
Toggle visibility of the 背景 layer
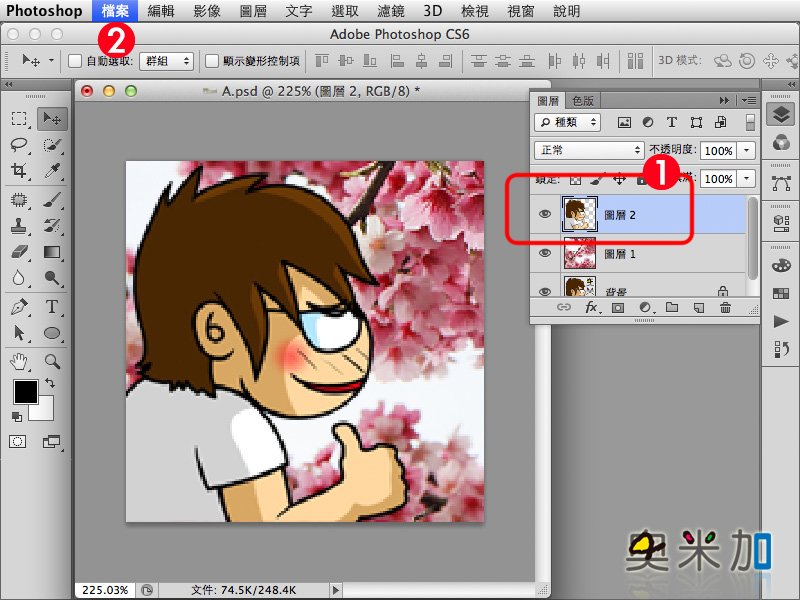[x=545, y=291]
